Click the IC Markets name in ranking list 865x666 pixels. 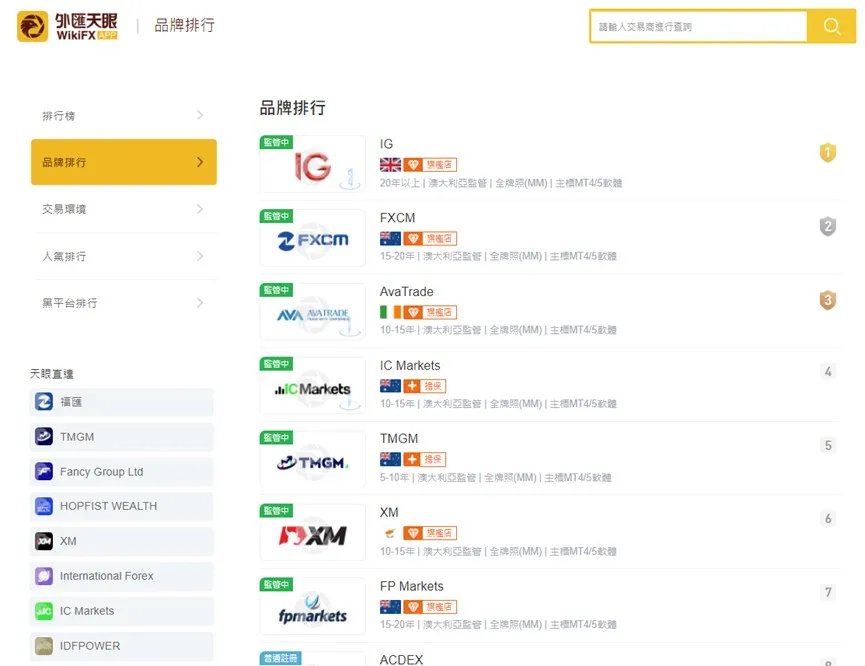(x=410, y=365)
